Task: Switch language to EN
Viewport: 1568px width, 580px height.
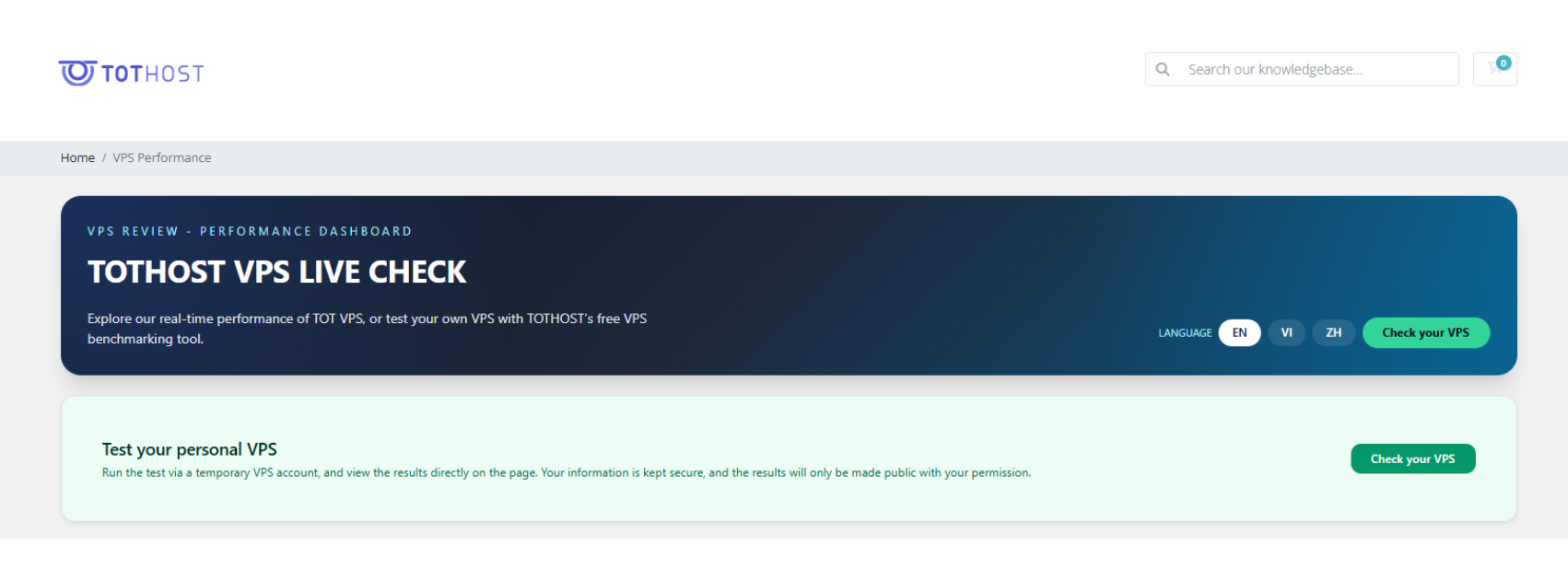Action: (x=1240, y=332)
